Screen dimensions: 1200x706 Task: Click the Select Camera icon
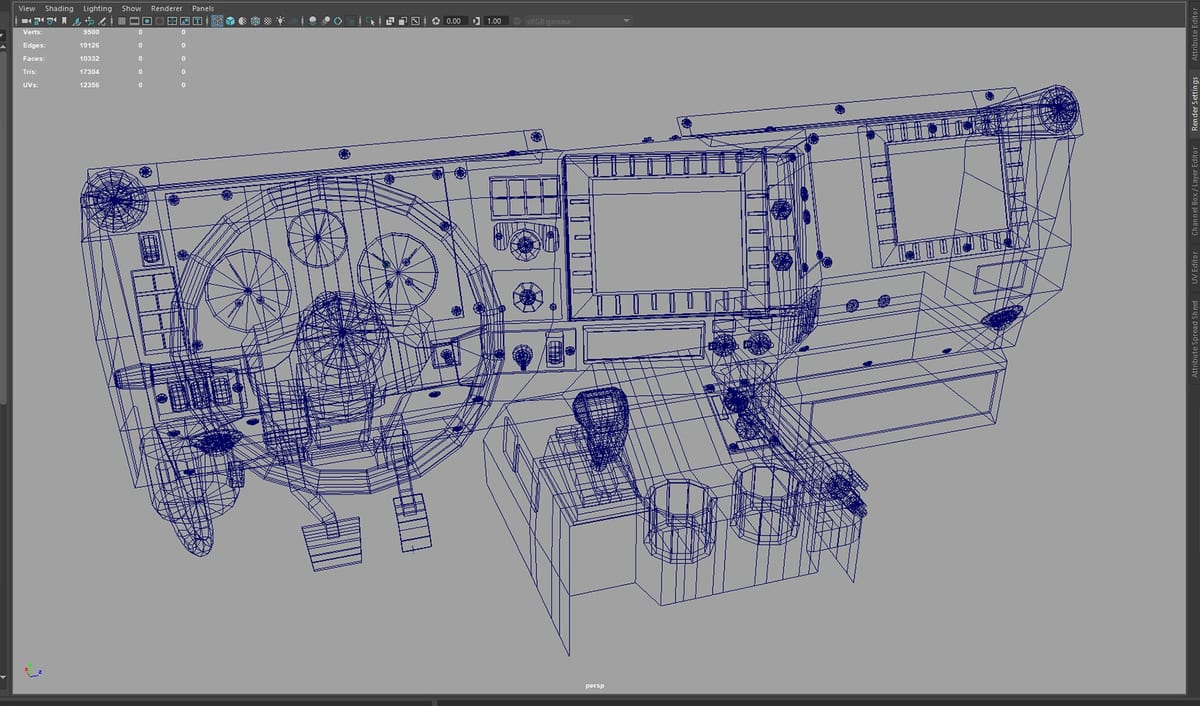coord(26,21)
